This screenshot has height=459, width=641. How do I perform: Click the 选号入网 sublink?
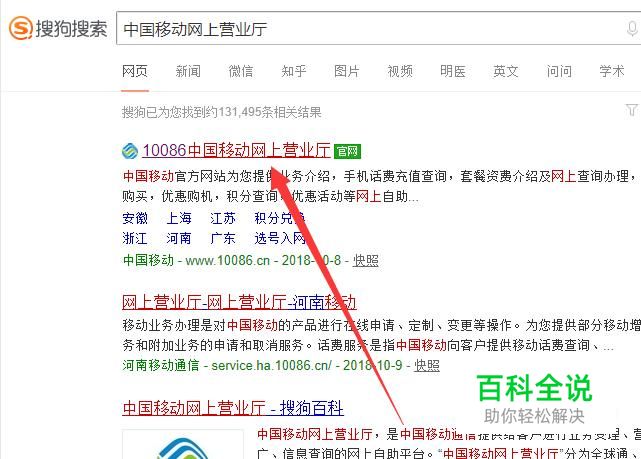(280, 238)
